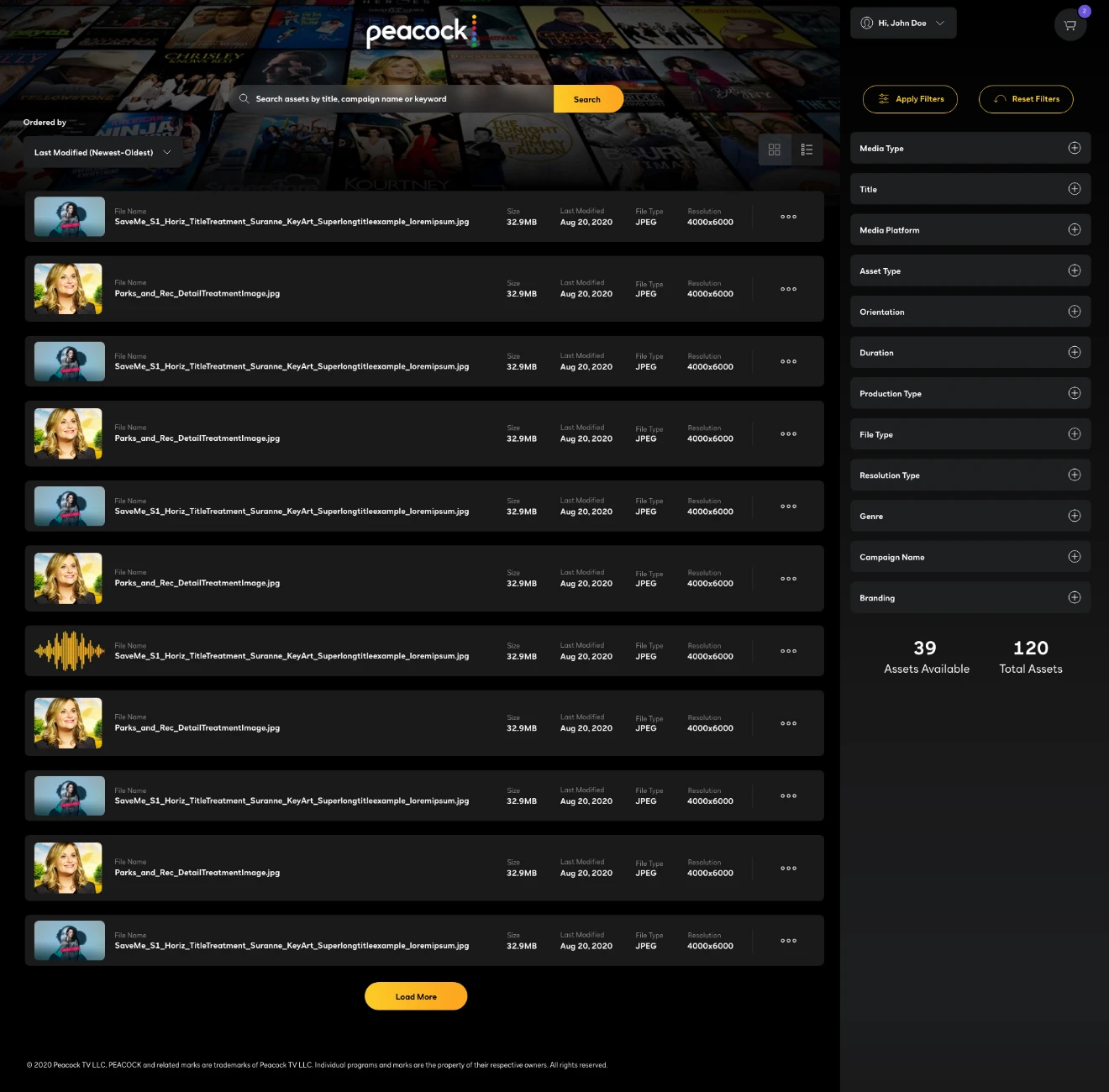Click the magnifying glass icon in search bar
1109x1092 pixels.
[244, 98]
